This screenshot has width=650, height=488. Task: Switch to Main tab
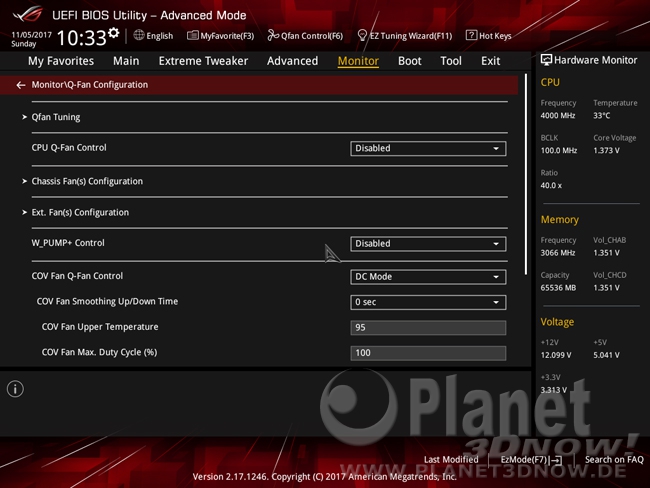click(126, 61)
